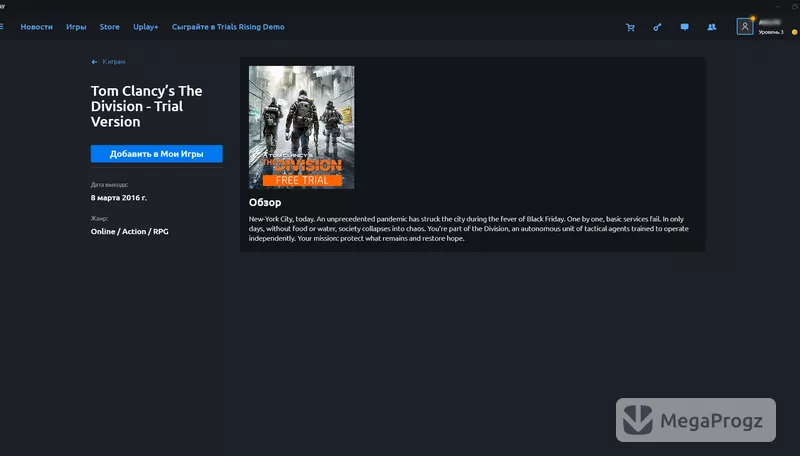Click Добавить в Мои Игры button

coord(157,154)
